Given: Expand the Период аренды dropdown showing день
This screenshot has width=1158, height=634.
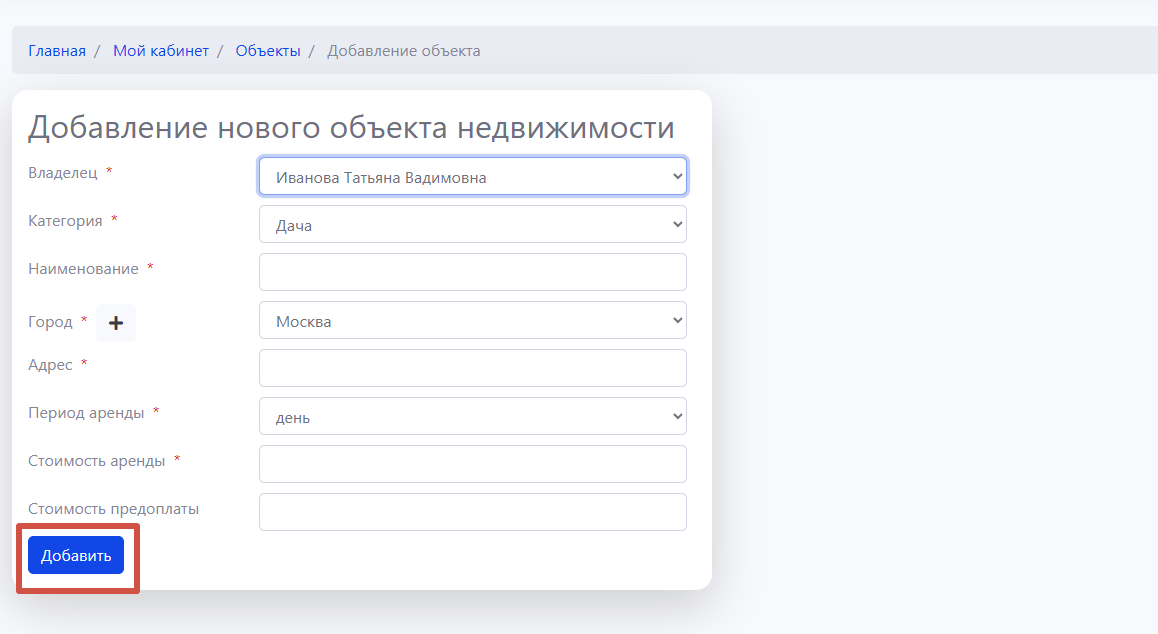Looking at the screenshot, I should [472, 417].
